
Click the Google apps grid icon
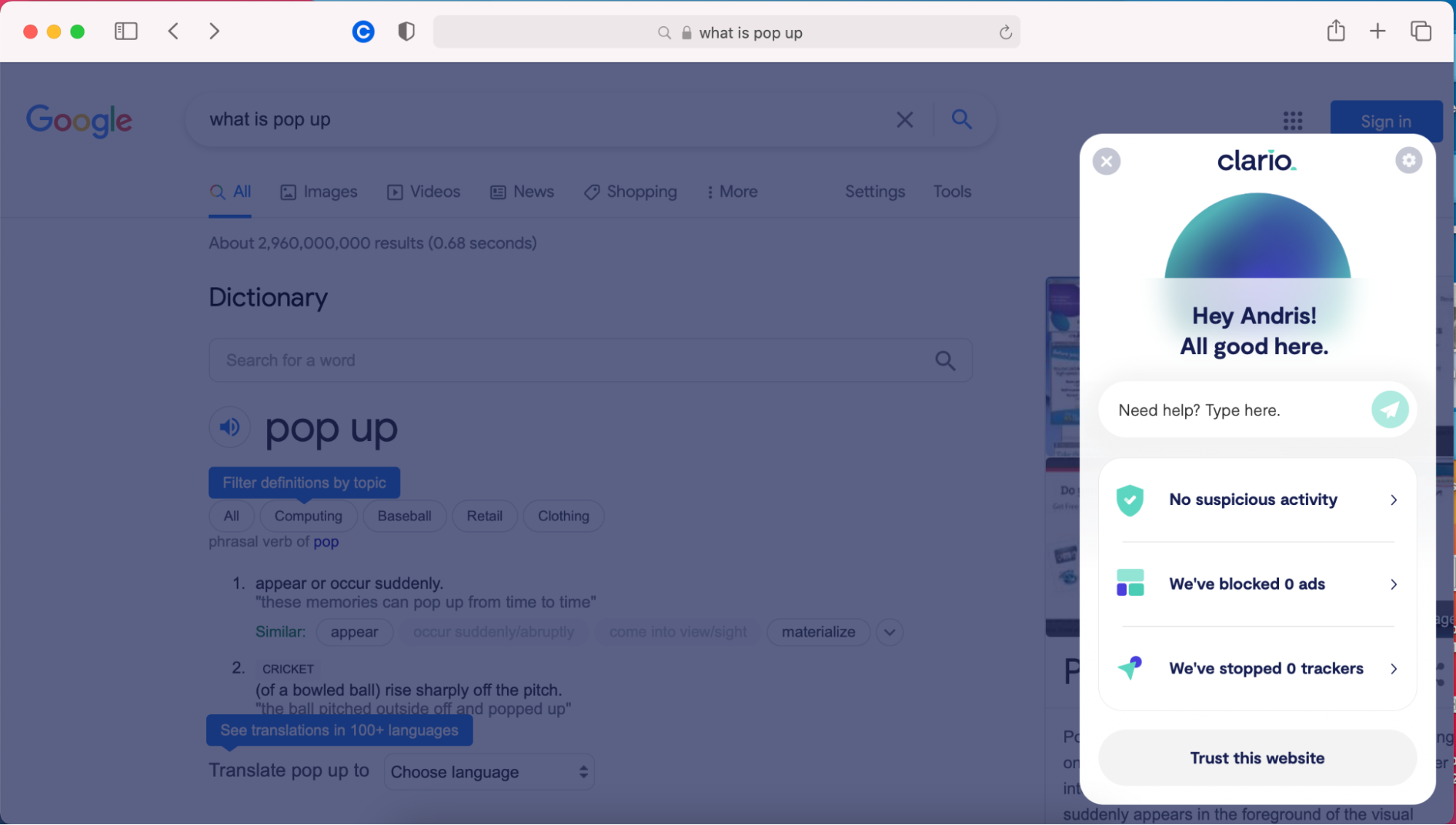pyautogui.click(x=1293, y=120)
